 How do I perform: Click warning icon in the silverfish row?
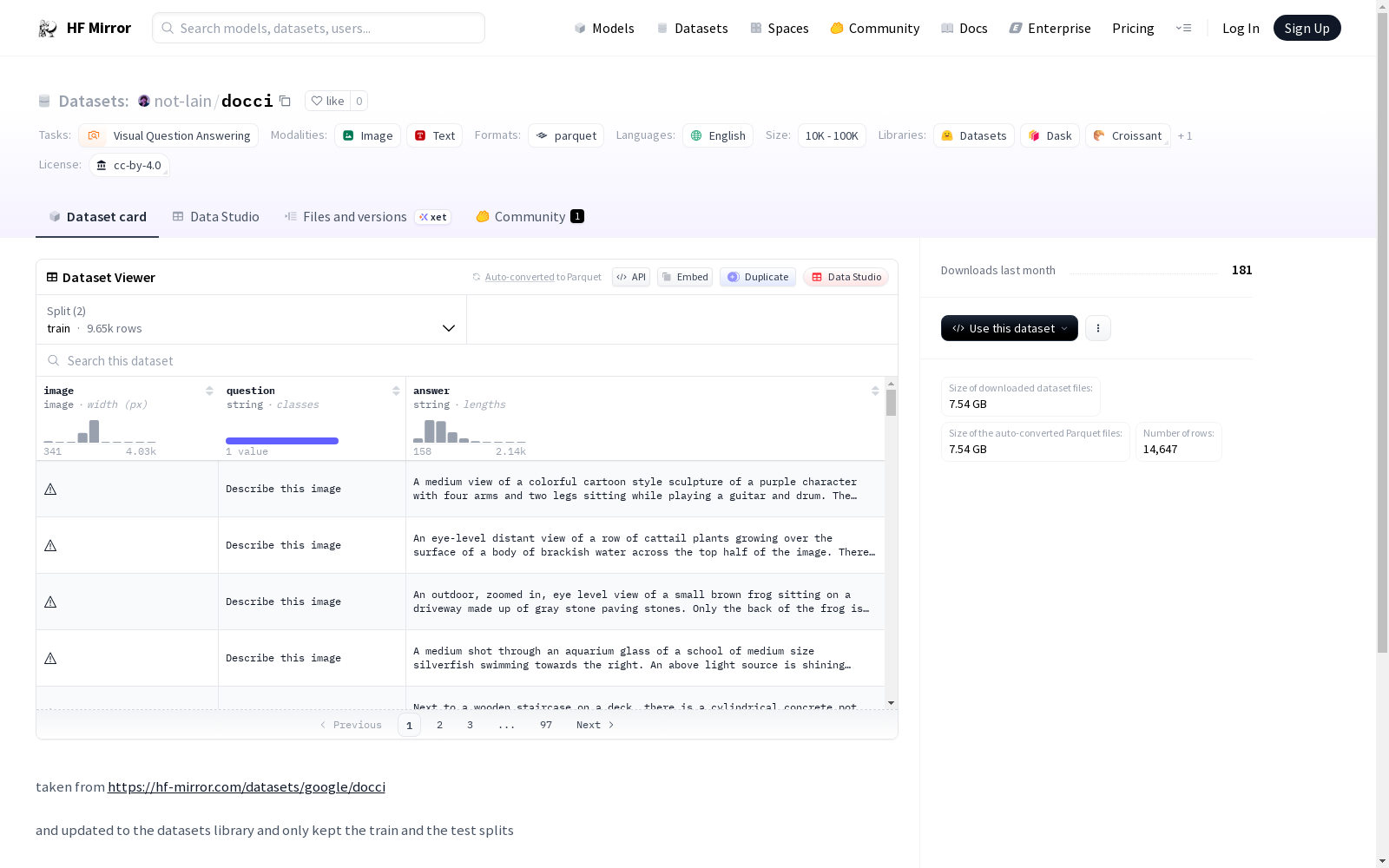[50, 659]
